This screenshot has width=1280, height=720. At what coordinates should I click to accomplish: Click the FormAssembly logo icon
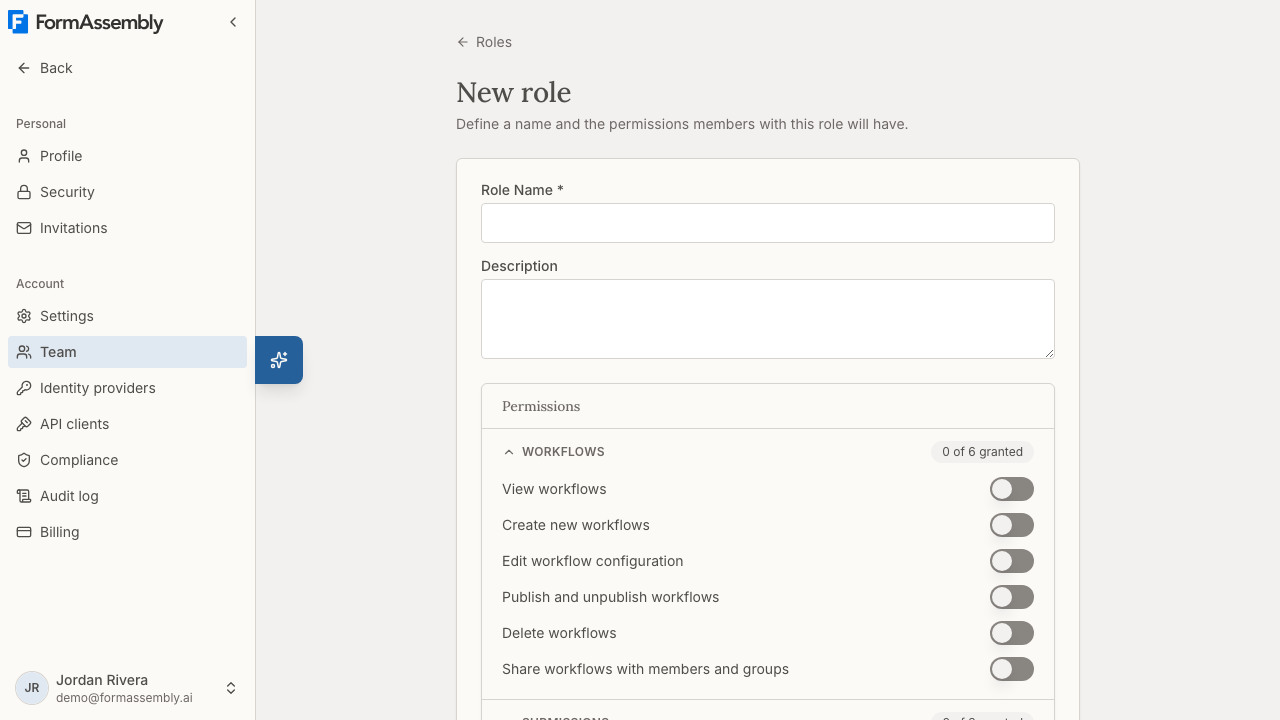tap(18, 22)
